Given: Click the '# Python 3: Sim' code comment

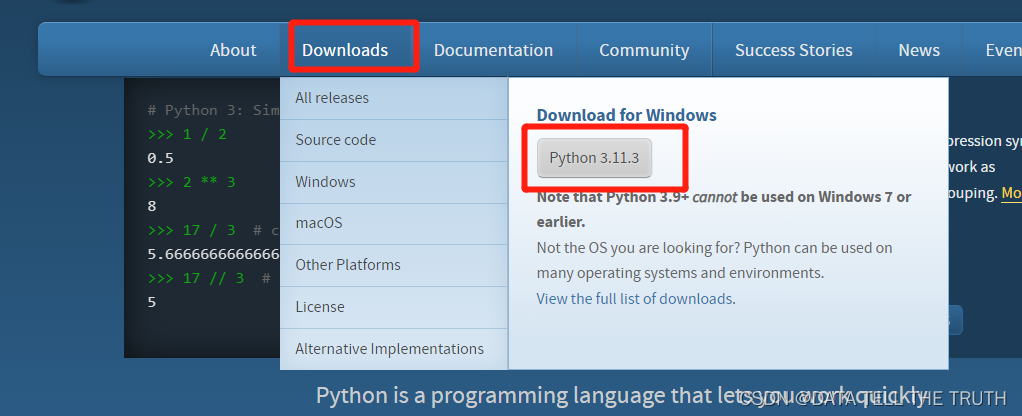Looking at the screenshot, I should [214, 110].
